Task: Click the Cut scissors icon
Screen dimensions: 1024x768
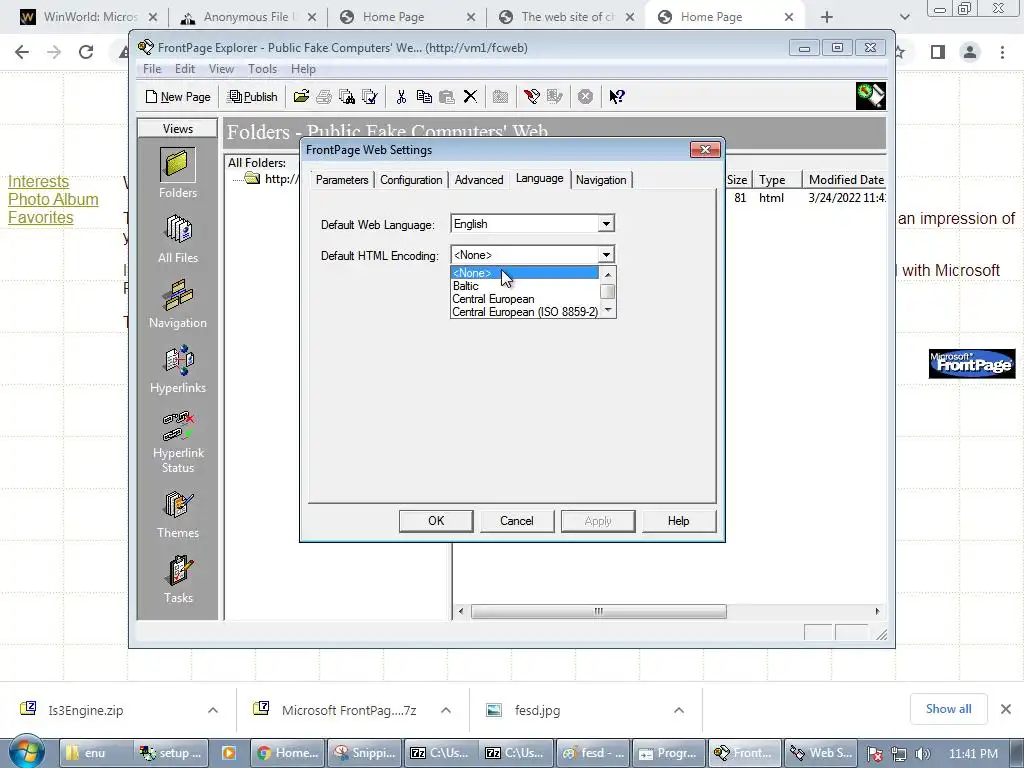Action: point(401,97)
